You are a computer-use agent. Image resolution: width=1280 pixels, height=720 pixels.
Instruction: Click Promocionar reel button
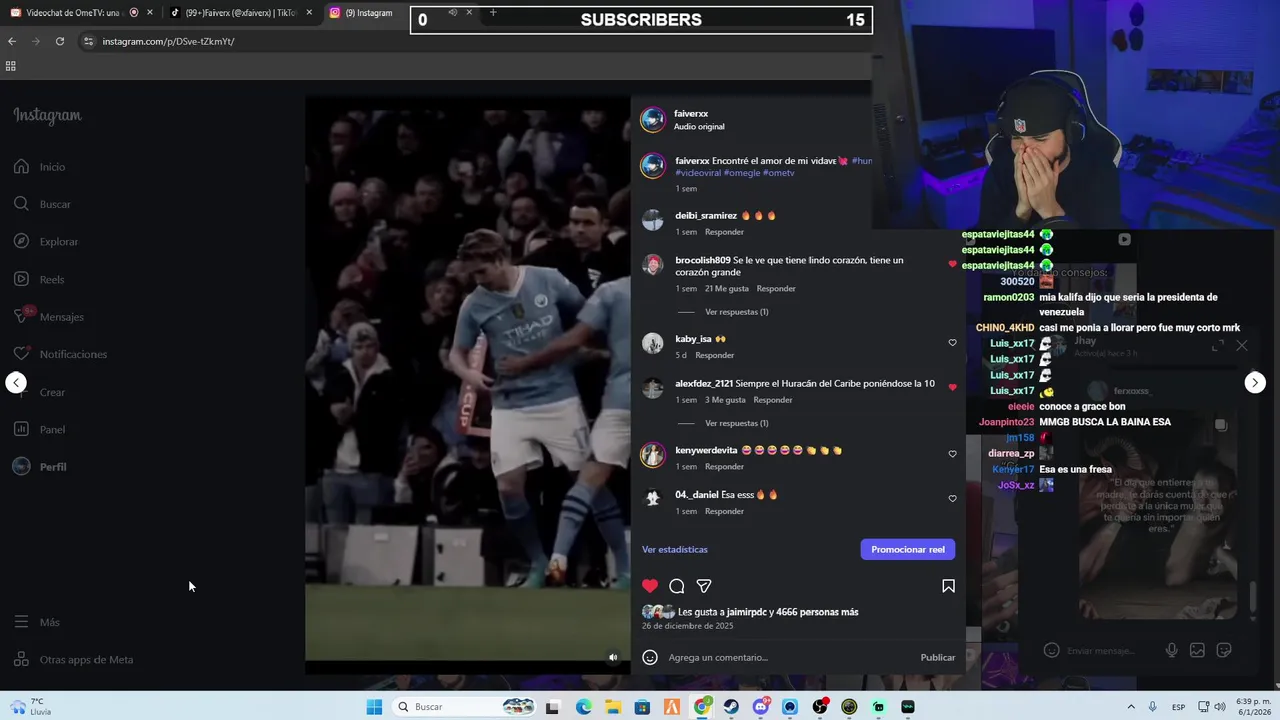908,549
